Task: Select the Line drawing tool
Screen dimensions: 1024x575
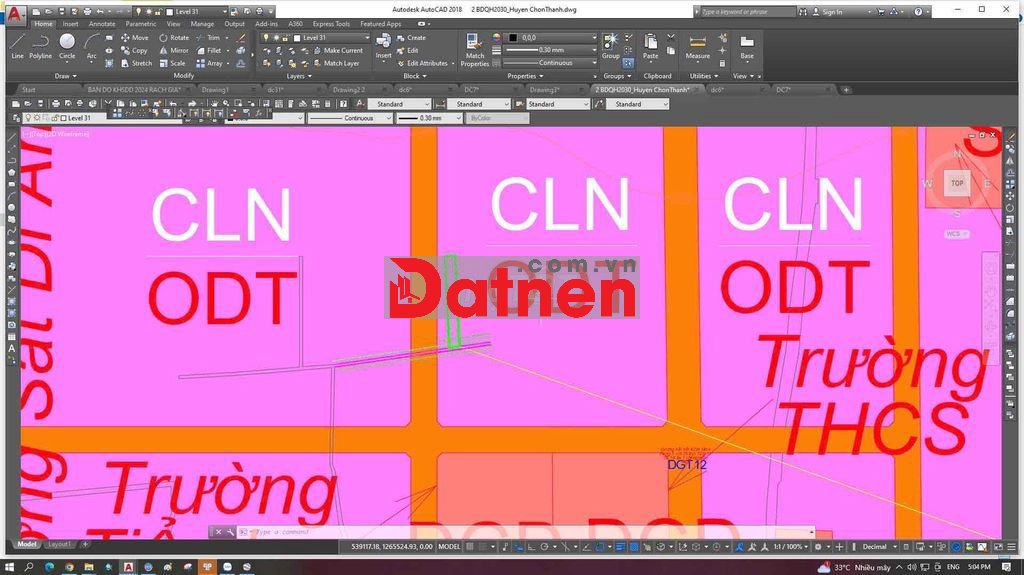Action: pyautogui.click(x=17, y=46)
